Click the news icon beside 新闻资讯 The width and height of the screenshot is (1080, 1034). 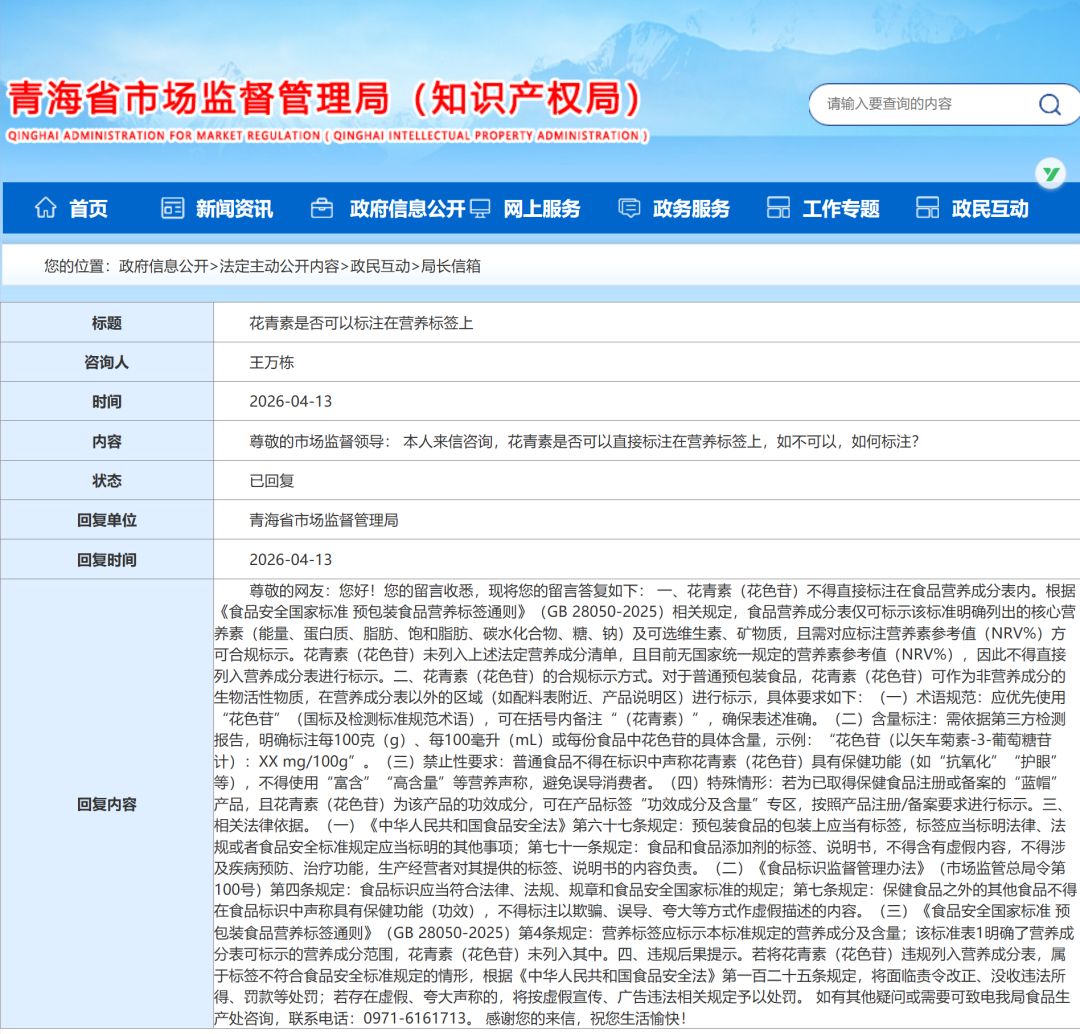[172, 207]
